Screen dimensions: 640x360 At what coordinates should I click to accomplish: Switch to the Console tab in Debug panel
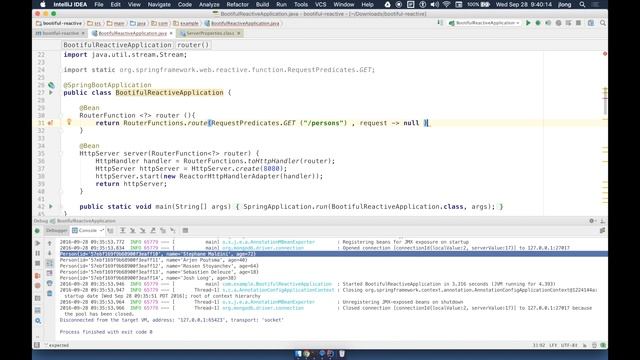(84, 231)
